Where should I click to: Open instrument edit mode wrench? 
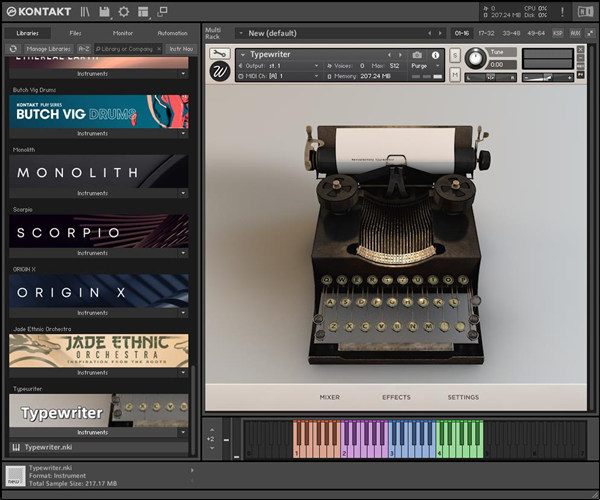pyautogui.click(x=220, y=54)
